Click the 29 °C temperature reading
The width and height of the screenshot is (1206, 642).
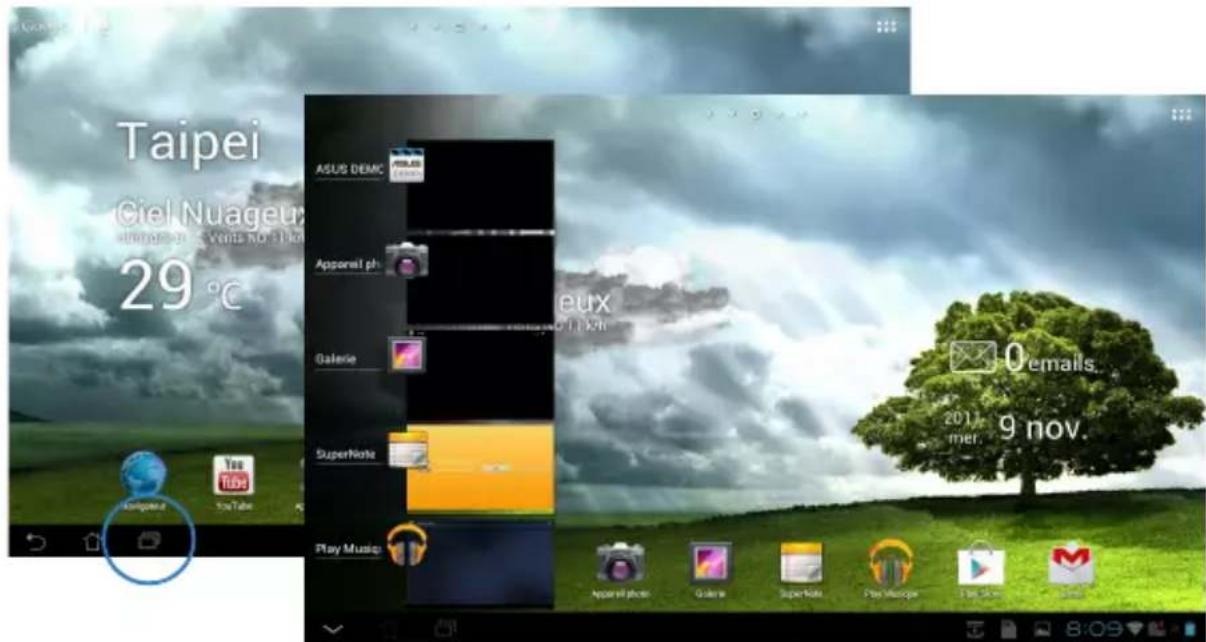click(x=180, y=286)
